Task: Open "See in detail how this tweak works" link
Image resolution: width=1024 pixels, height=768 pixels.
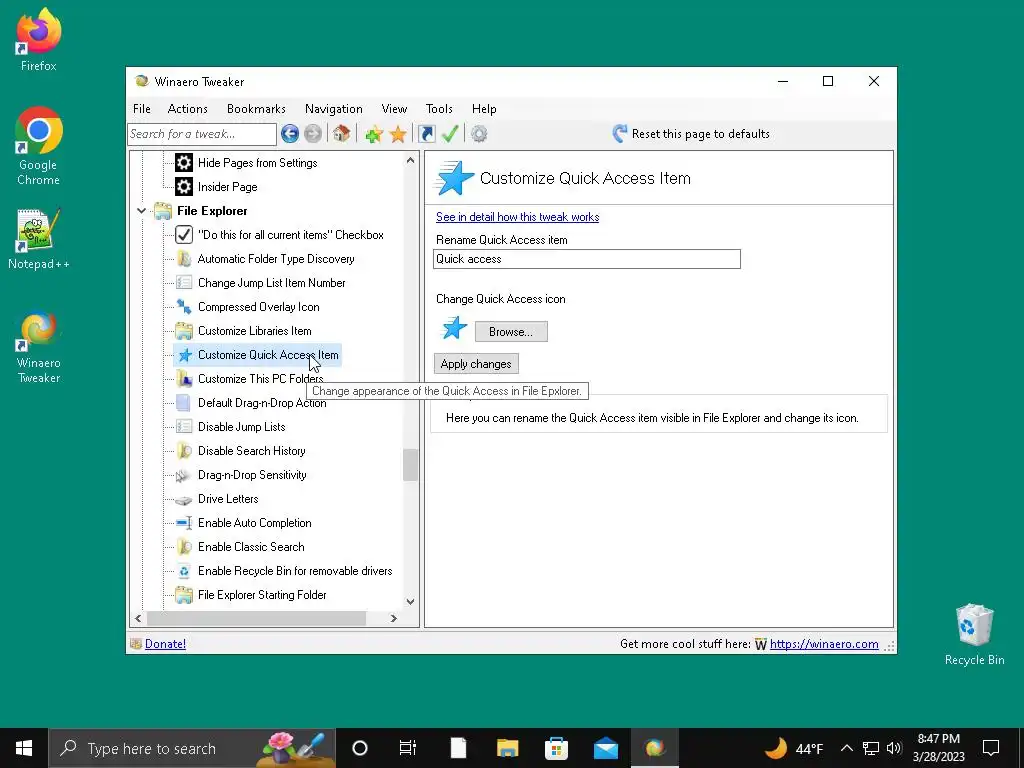Action: [517, 217]
